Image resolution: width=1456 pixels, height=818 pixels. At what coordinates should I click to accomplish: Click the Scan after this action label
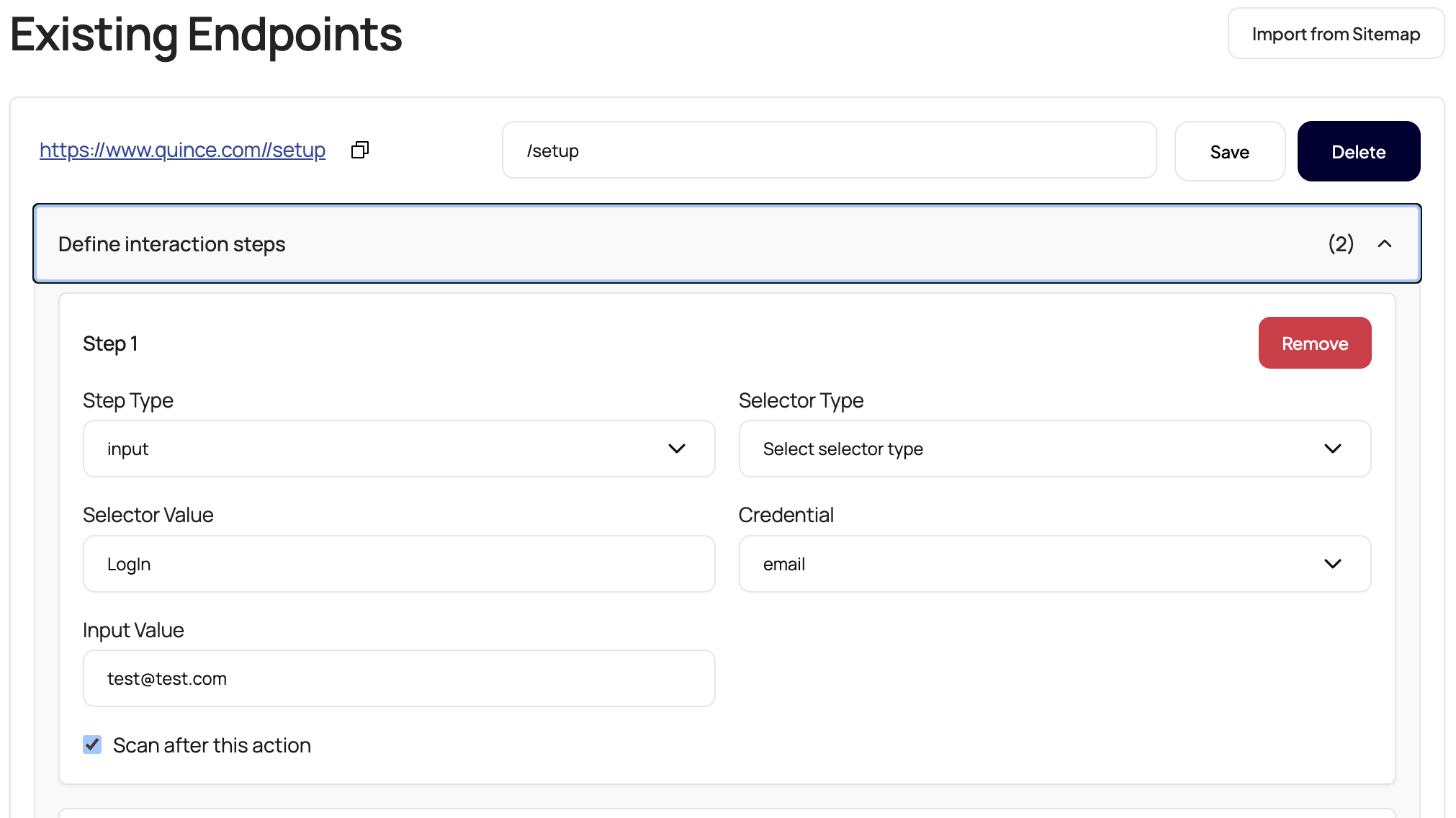tap(212, 745)
